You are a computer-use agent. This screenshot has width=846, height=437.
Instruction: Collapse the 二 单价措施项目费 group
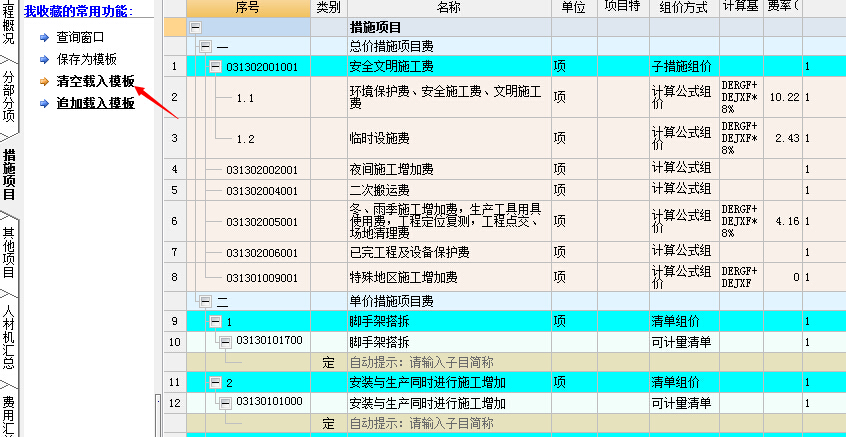click(206, 301)
